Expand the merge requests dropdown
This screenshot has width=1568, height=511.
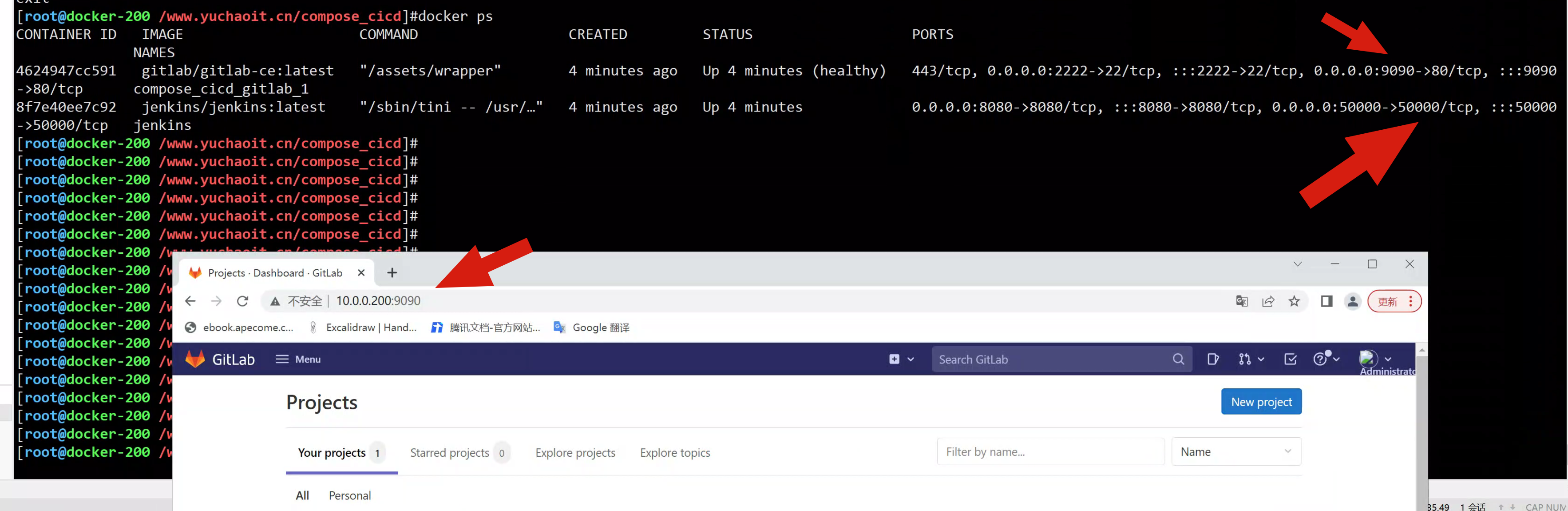[x=1251, y=359]
